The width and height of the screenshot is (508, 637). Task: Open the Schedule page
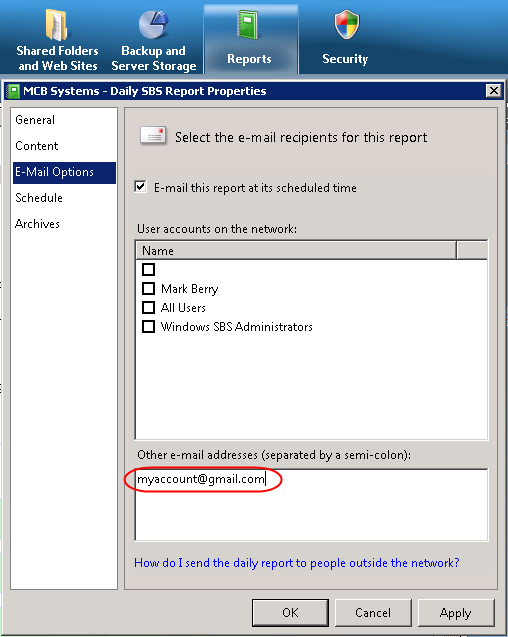[x=39, y=198]
